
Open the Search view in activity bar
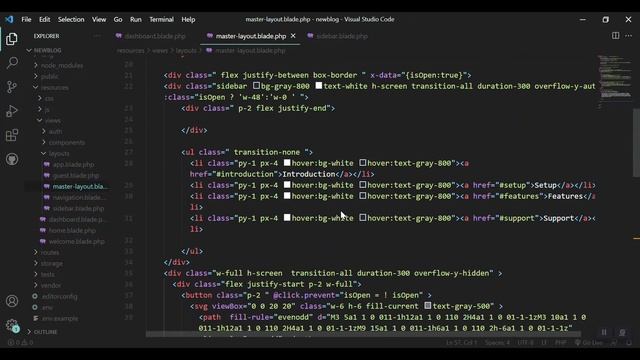[x=12, y=63]
